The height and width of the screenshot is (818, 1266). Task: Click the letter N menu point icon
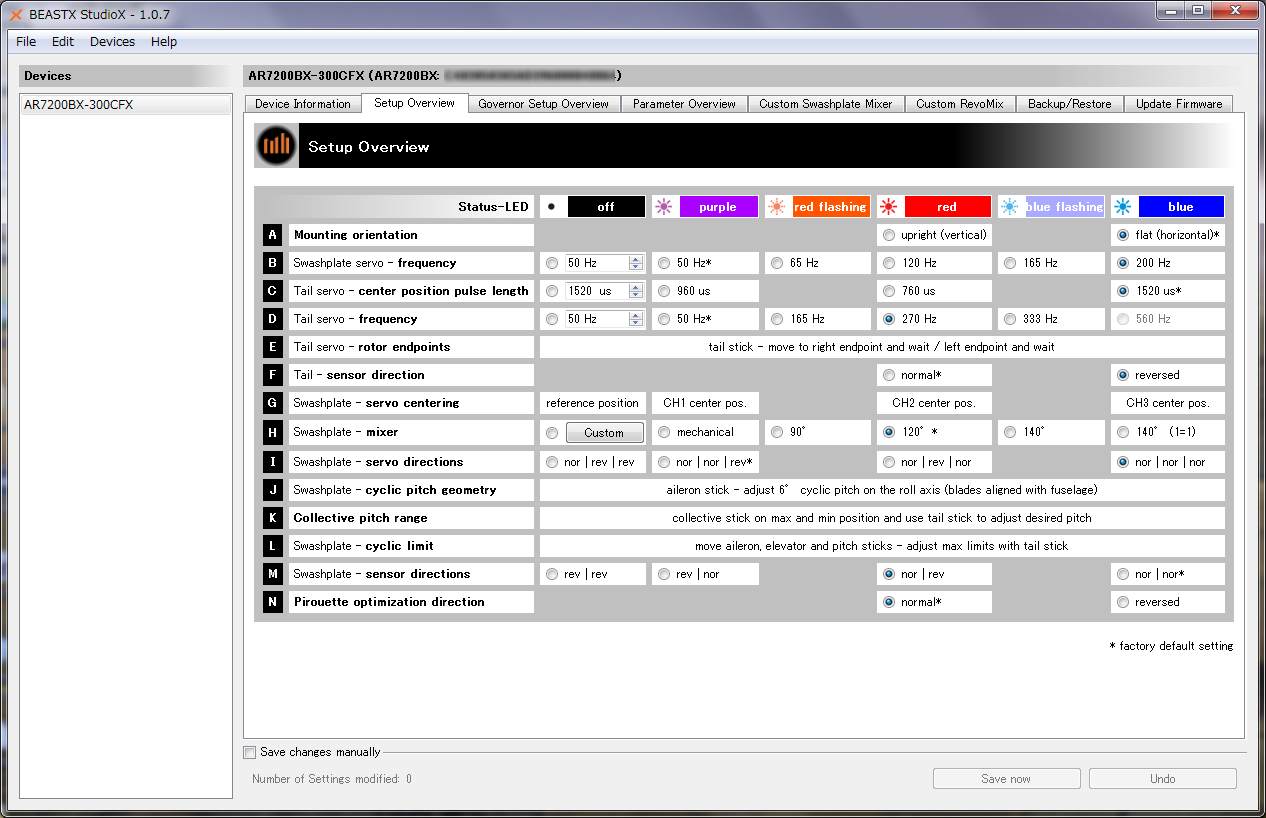click(273, 602)
